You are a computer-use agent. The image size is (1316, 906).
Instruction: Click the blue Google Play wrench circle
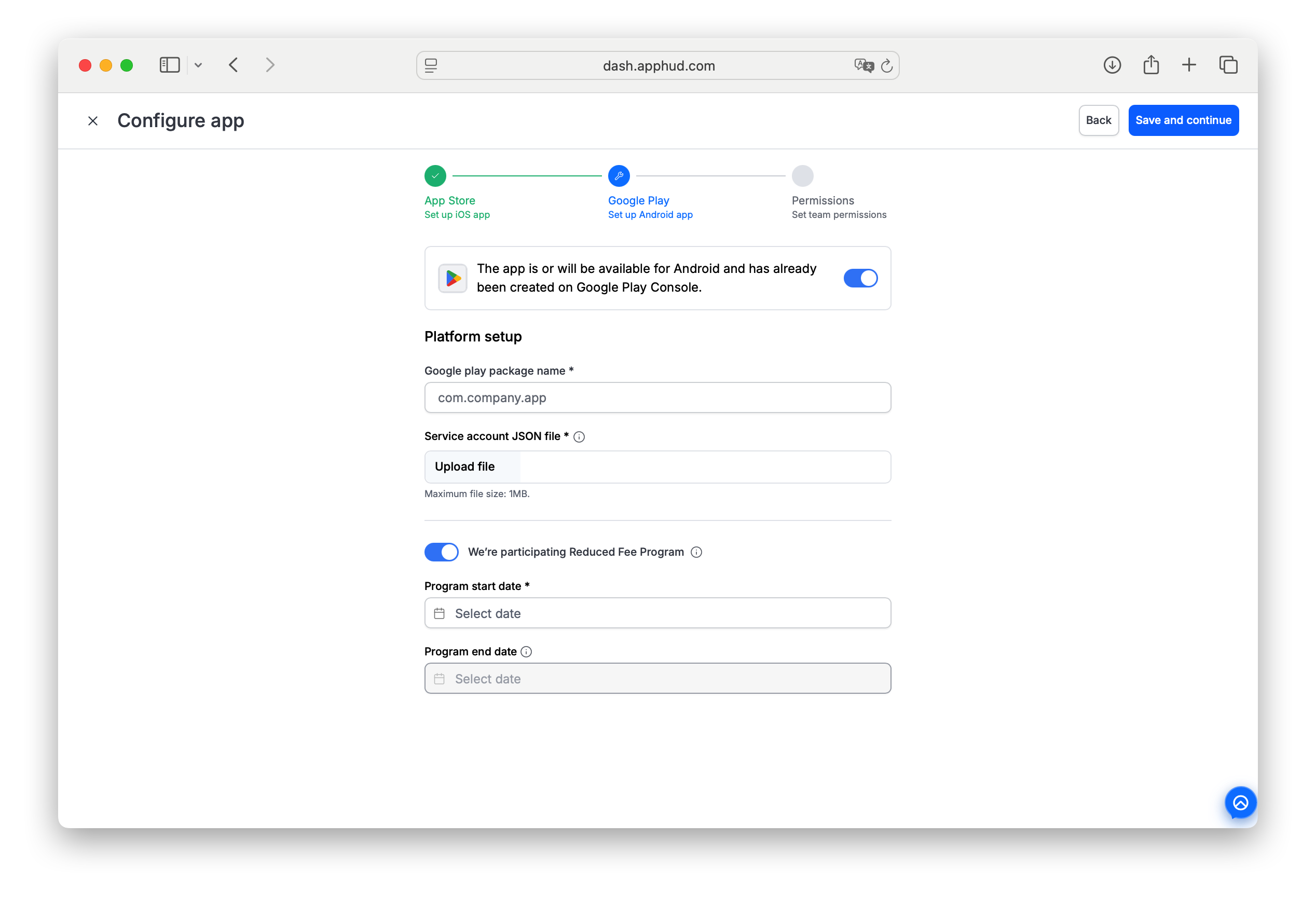(619, 176)
